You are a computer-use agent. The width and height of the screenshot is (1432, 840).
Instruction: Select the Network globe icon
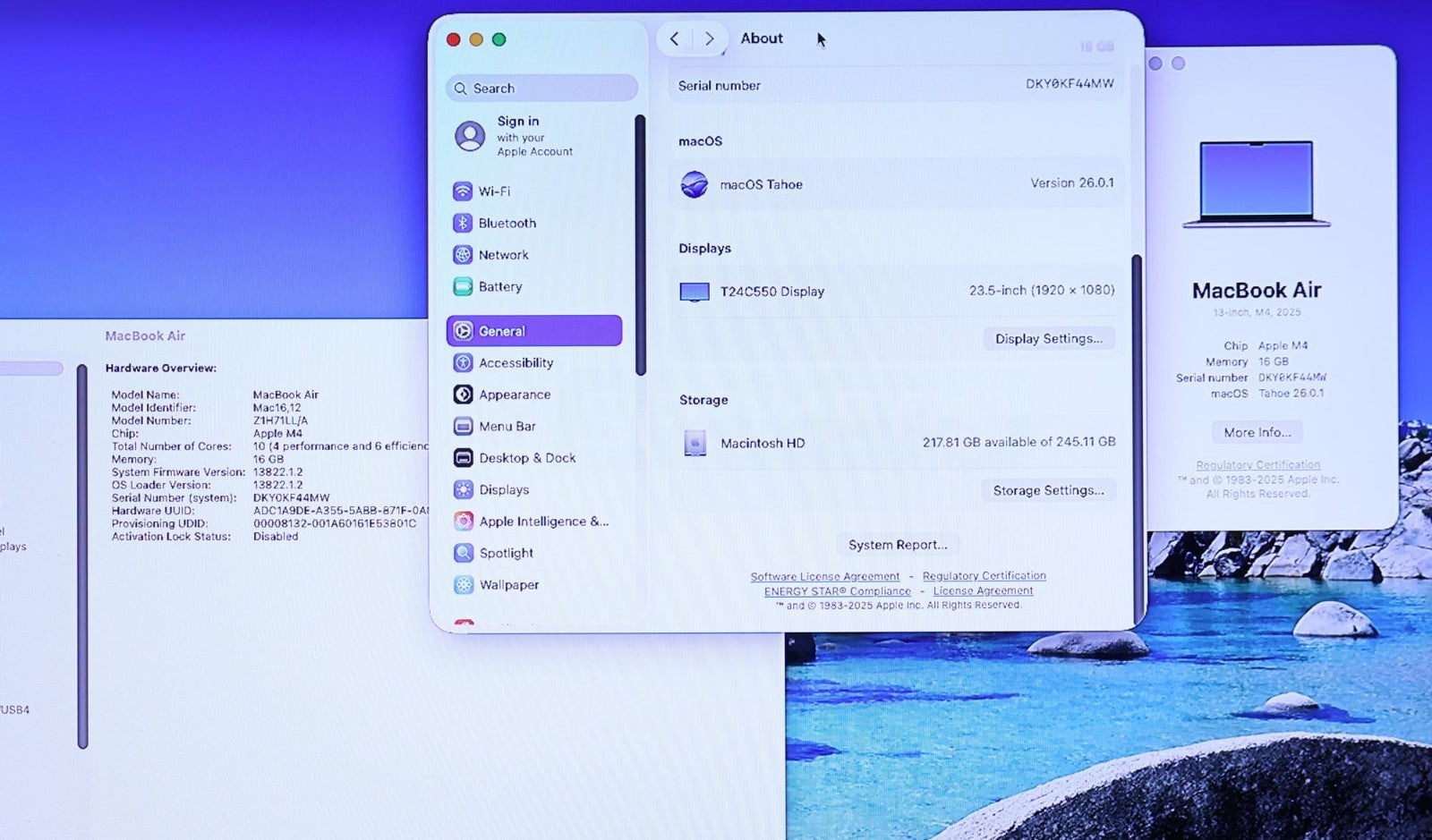coord(463,255)
